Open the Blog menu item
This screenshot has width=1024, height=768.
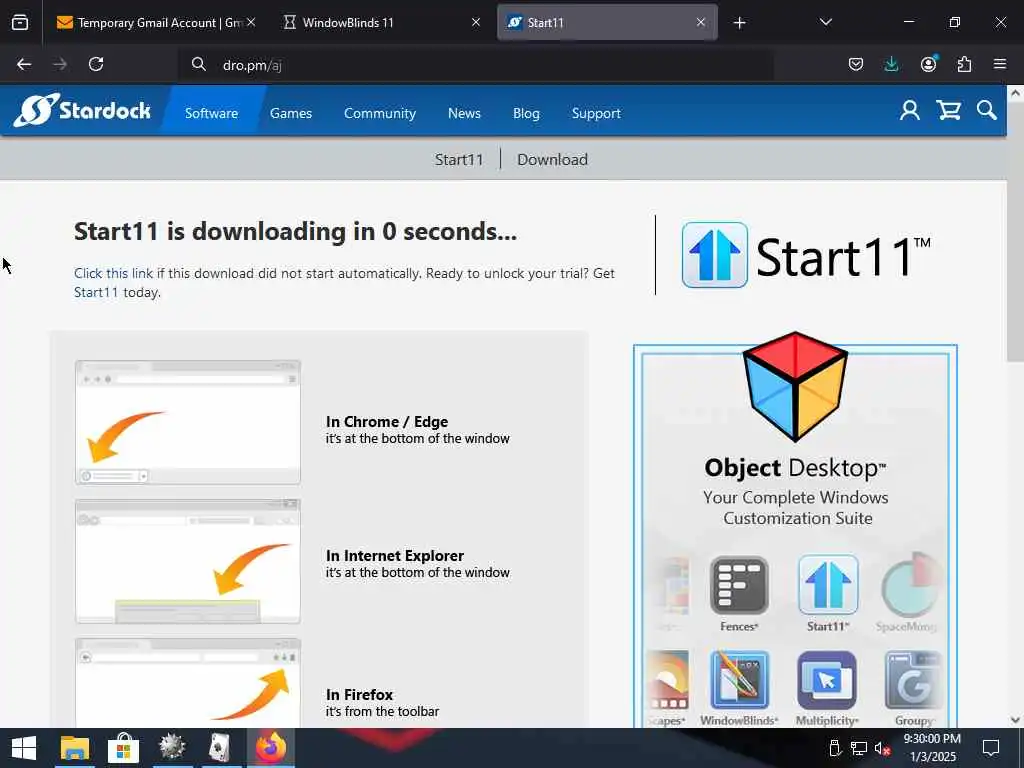point(526,113)
